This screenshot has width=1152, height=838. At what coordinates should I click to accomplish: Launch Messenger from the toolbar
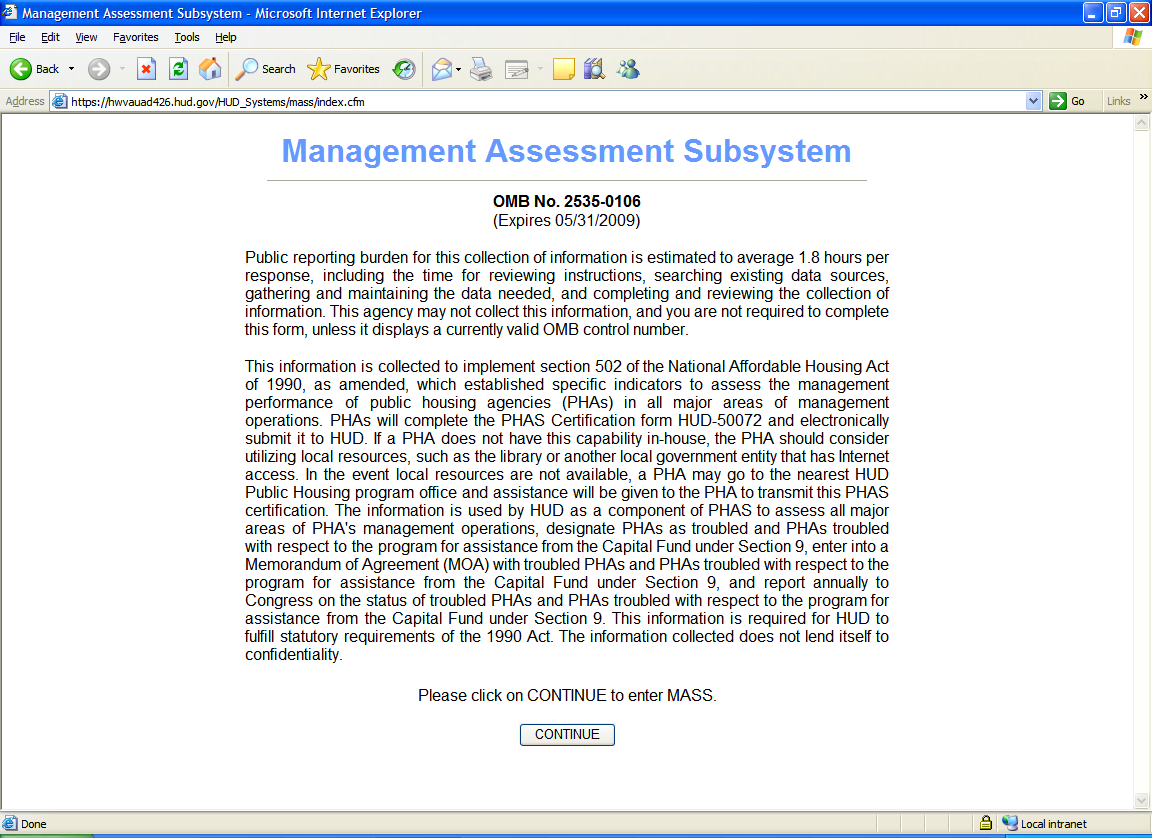point(628,69)
